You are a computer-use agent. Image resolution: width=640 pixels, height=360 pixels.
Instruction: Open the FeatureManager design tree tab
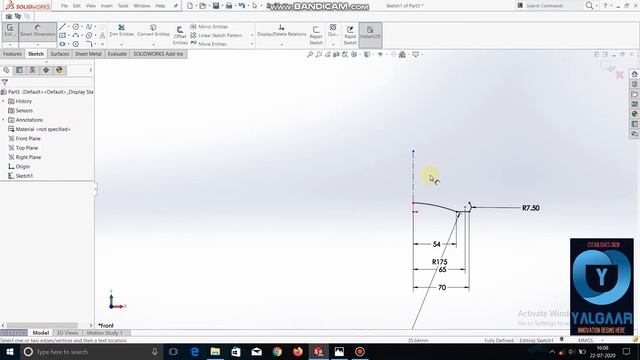coord(6,70)
